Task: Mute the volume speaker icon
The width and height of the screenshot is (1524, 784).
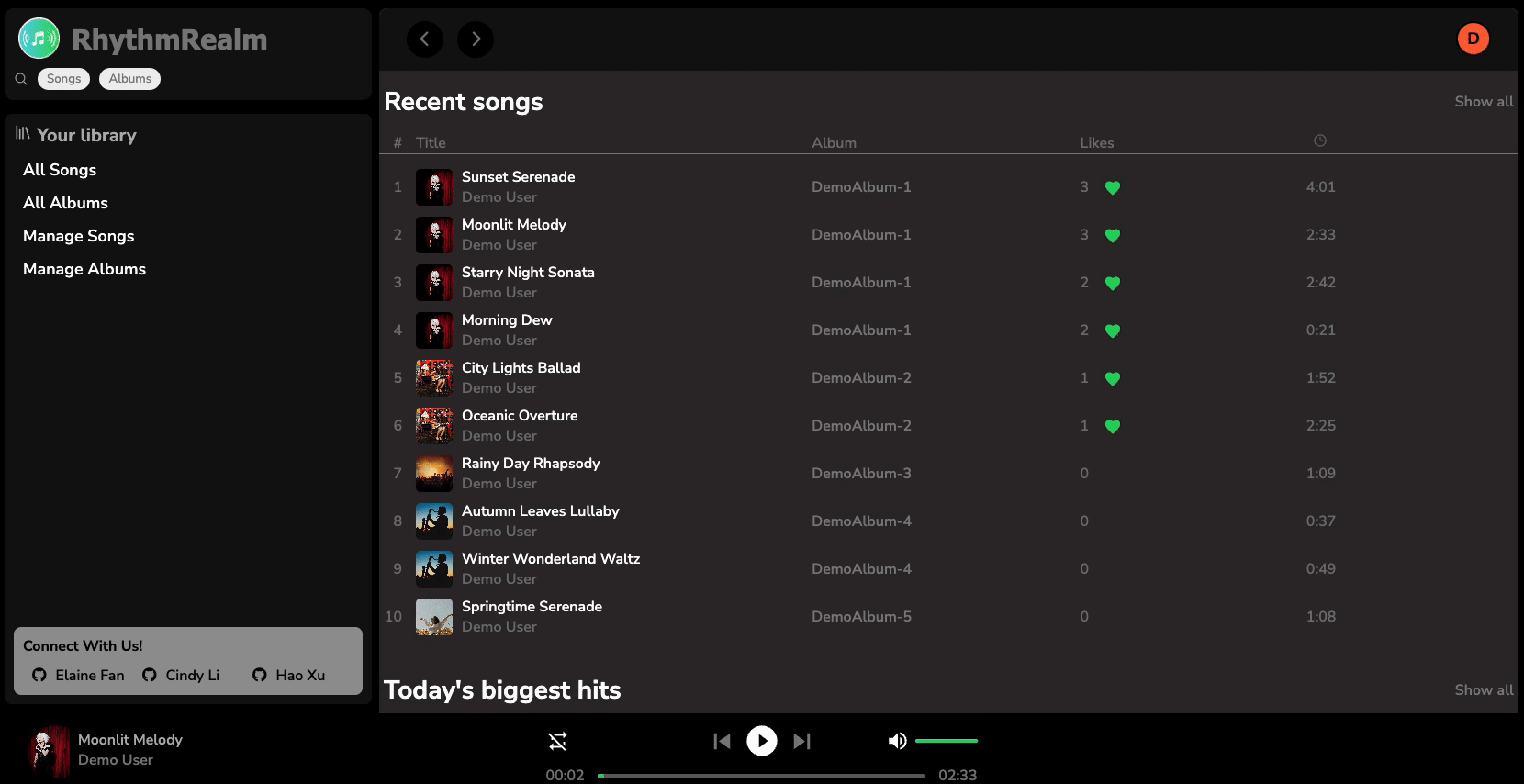Action: click(x=897, y=741)
